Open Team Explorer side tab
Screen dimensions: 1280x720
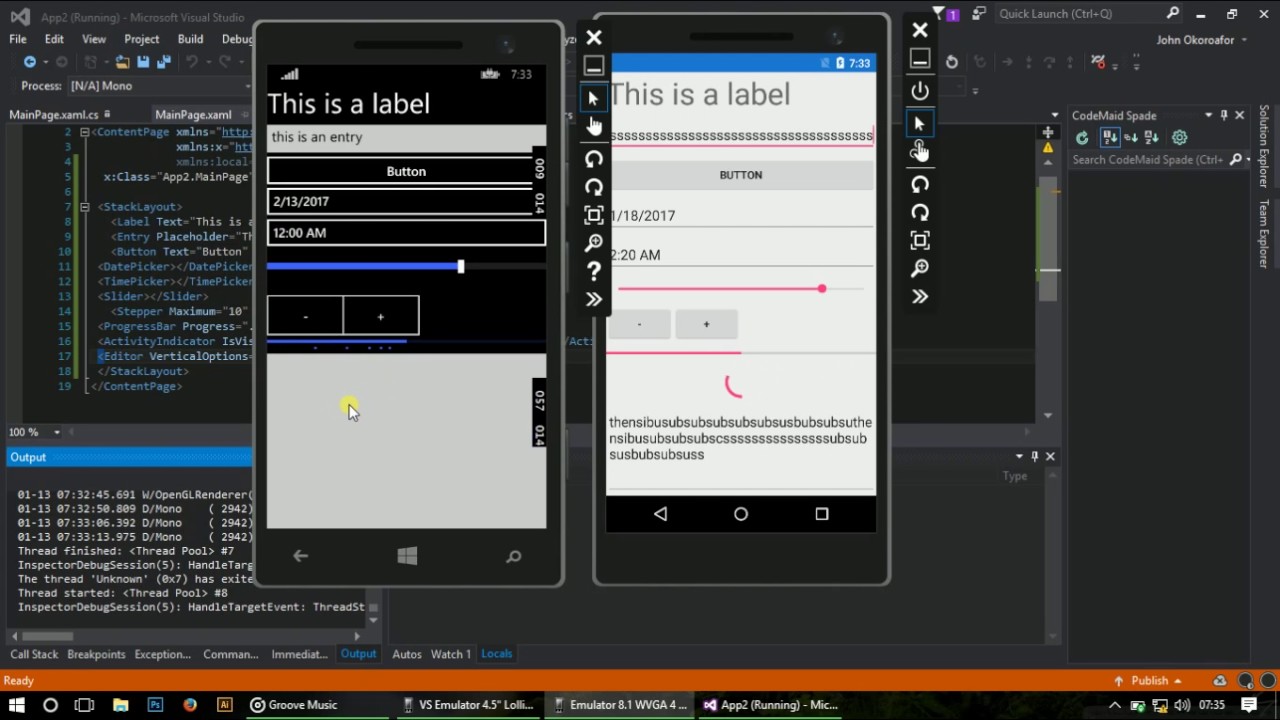click(1264, 234)
